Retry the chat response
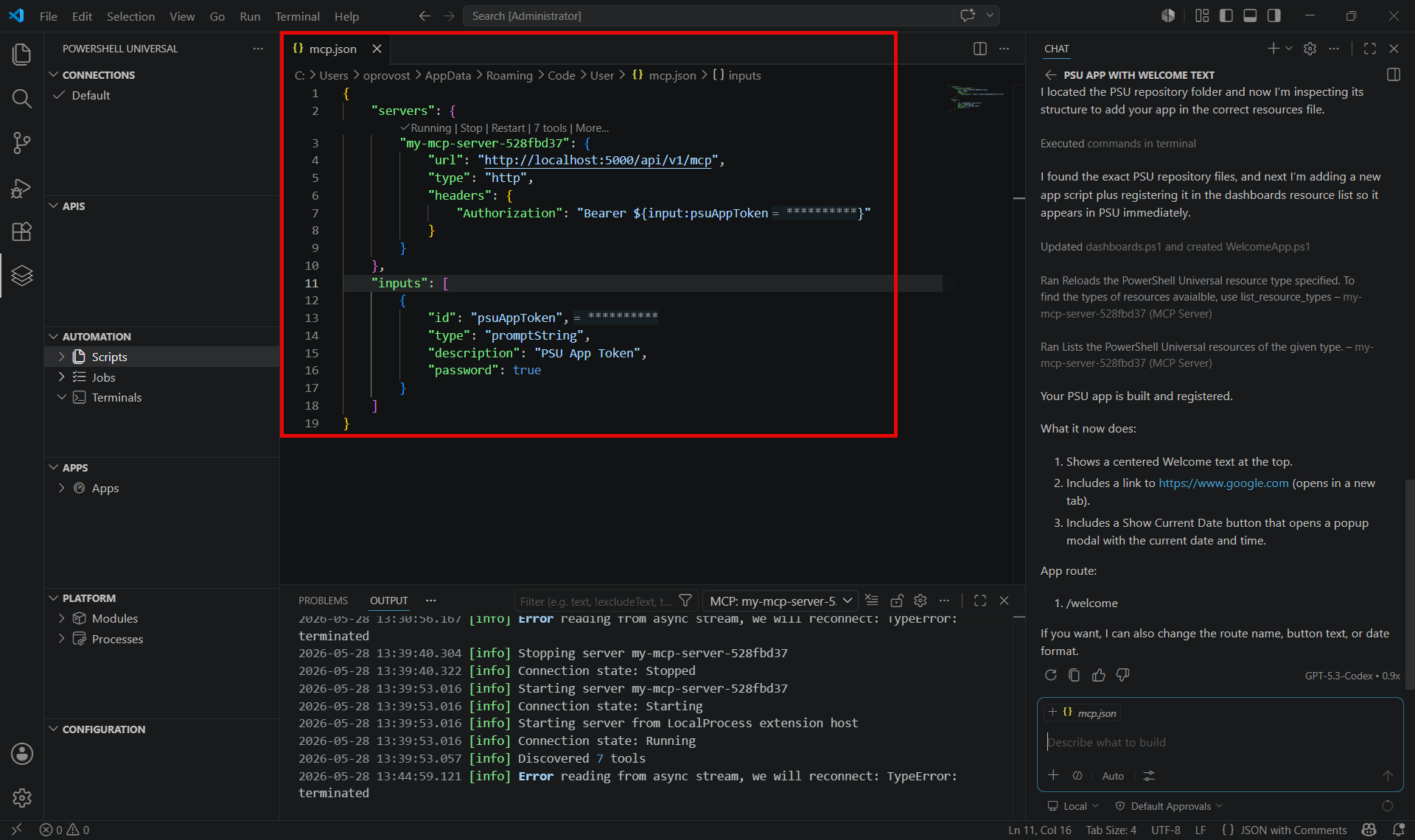Viewport: 1415px width, 840px height. pyautogui.click(x=1050, y=675)
